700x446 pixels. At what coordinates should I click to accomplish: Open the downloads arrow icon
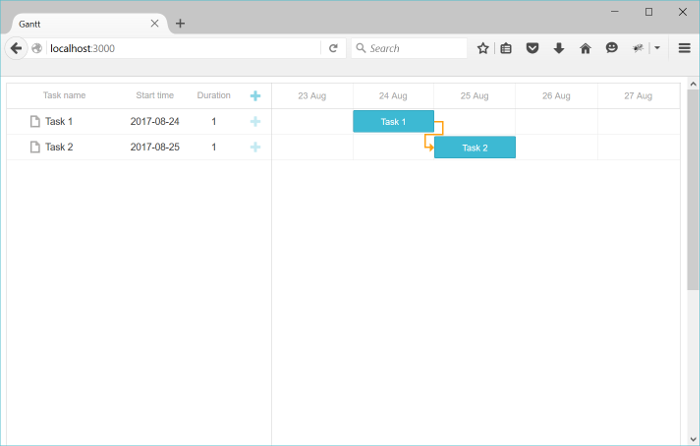(x=559, y=48)
